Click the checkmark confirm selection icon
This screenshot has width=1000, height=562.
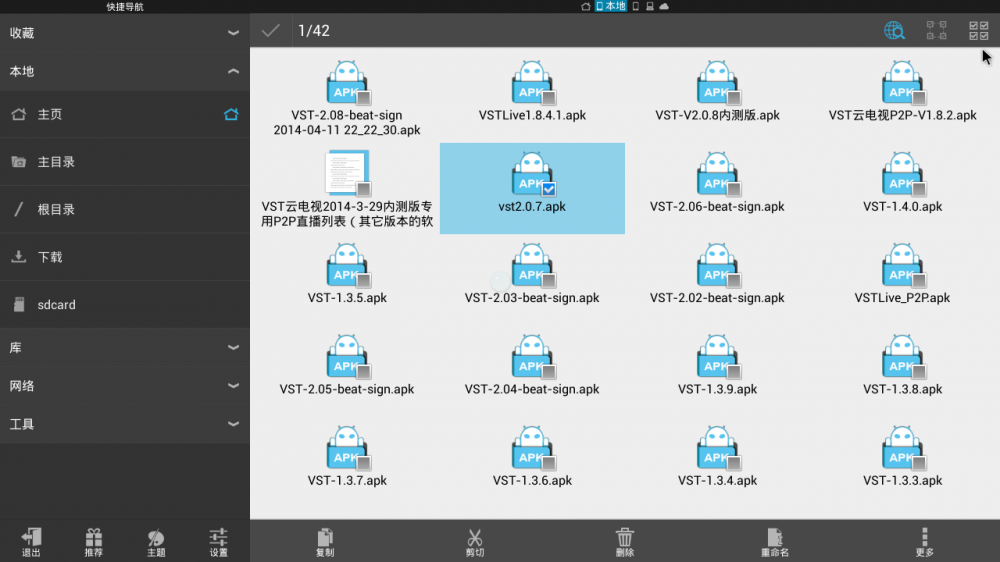point(270,31)
